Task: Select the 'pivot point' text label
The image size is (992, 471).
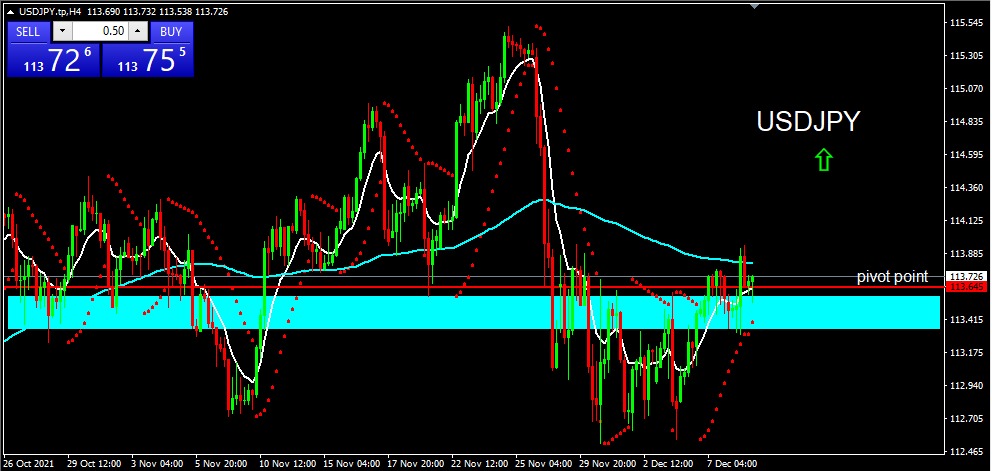Action: [x=892, y=277]
